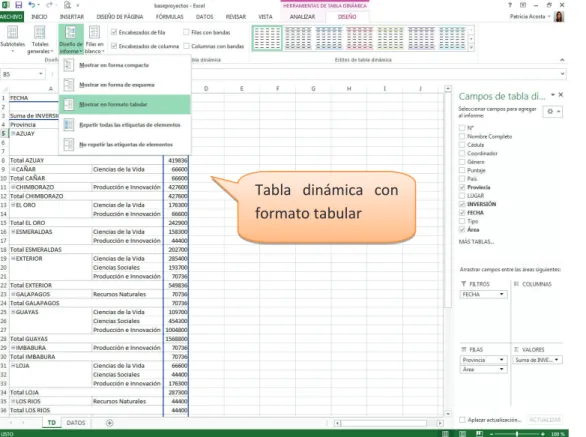Open Diseño de informe layout menu
This screenshot has width=586, height=437.
tap(71, 40)
